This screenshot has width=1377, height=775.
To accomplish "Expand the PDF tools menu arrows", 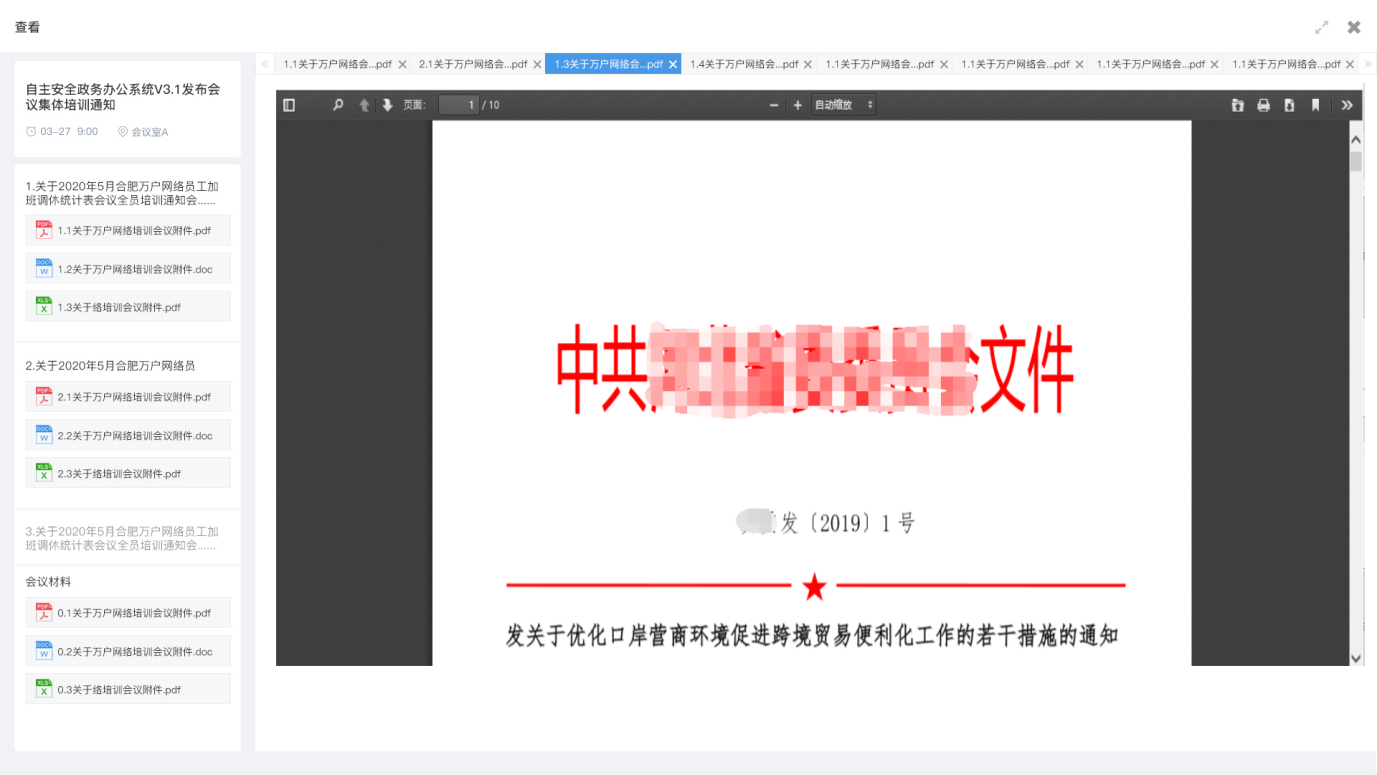I will click(x=1347, y=105).
